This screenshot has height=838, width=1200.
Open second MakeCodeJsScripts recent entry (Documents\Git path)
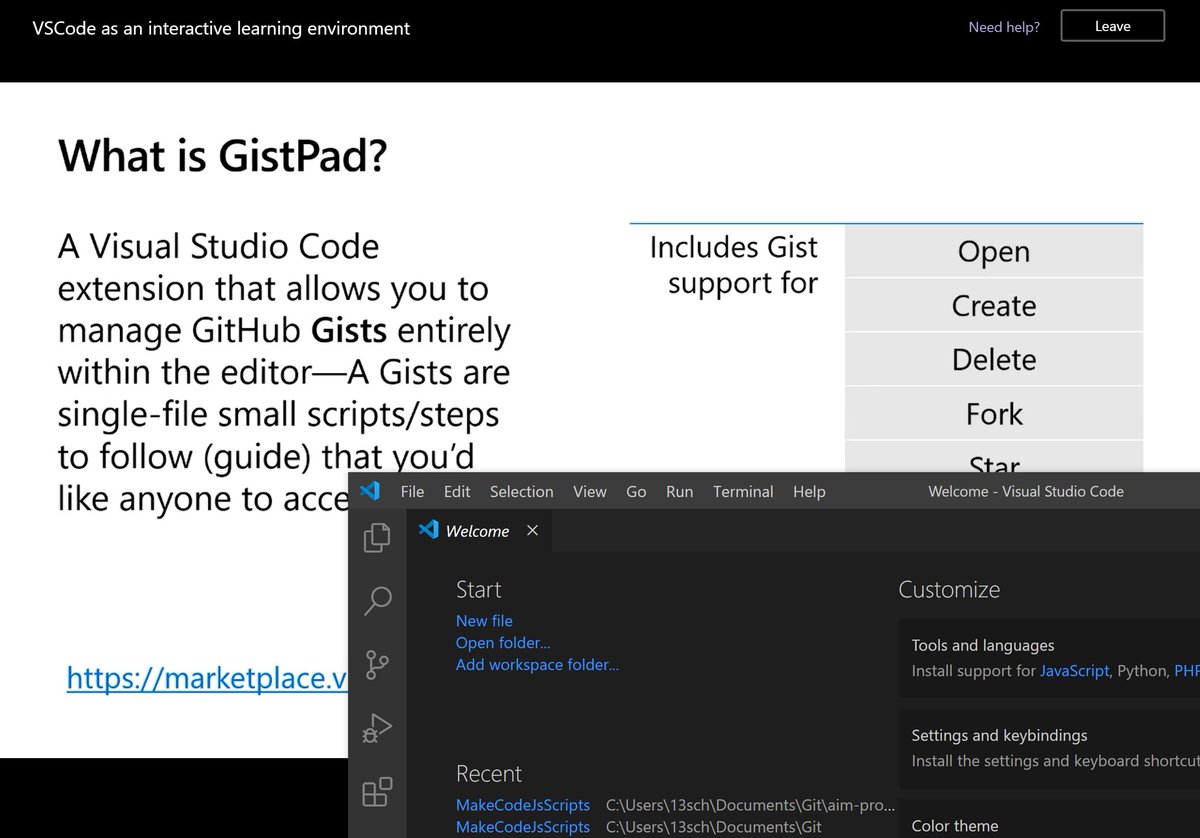pyautogui.click(x=523, y=827)
